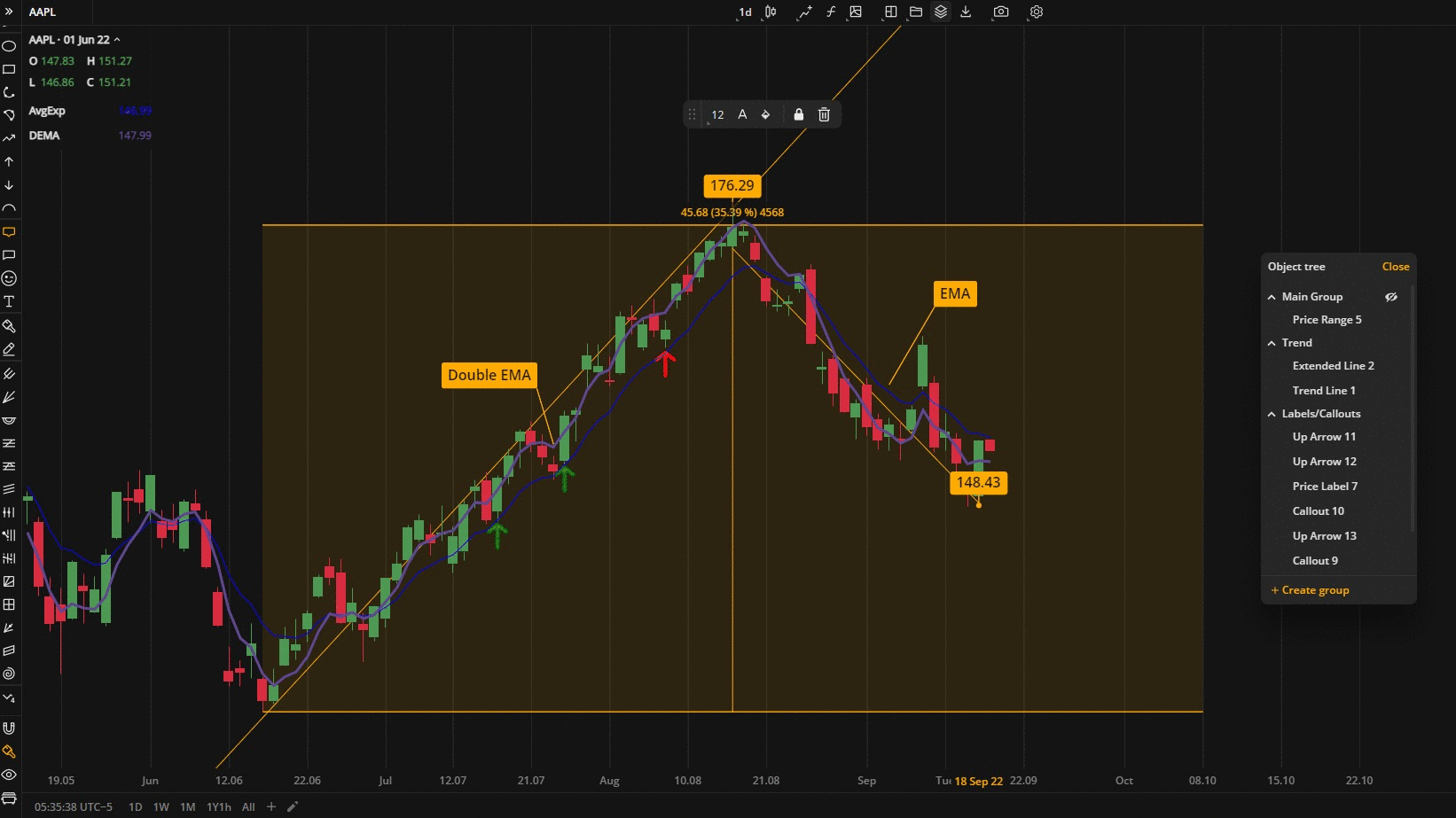Select Callout 10 in object tree
The width and height of the screenshot is (1456, 818).
1318,511
